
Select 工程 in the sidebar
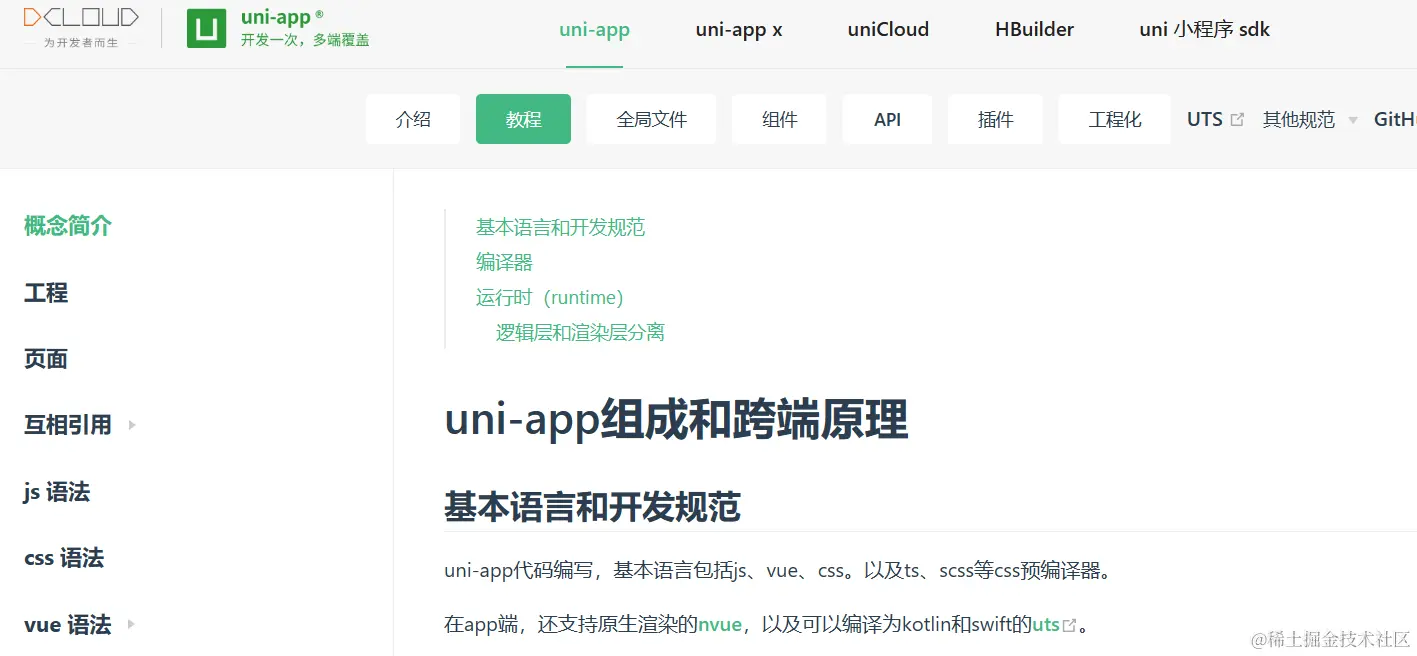(x=46, y=293)
